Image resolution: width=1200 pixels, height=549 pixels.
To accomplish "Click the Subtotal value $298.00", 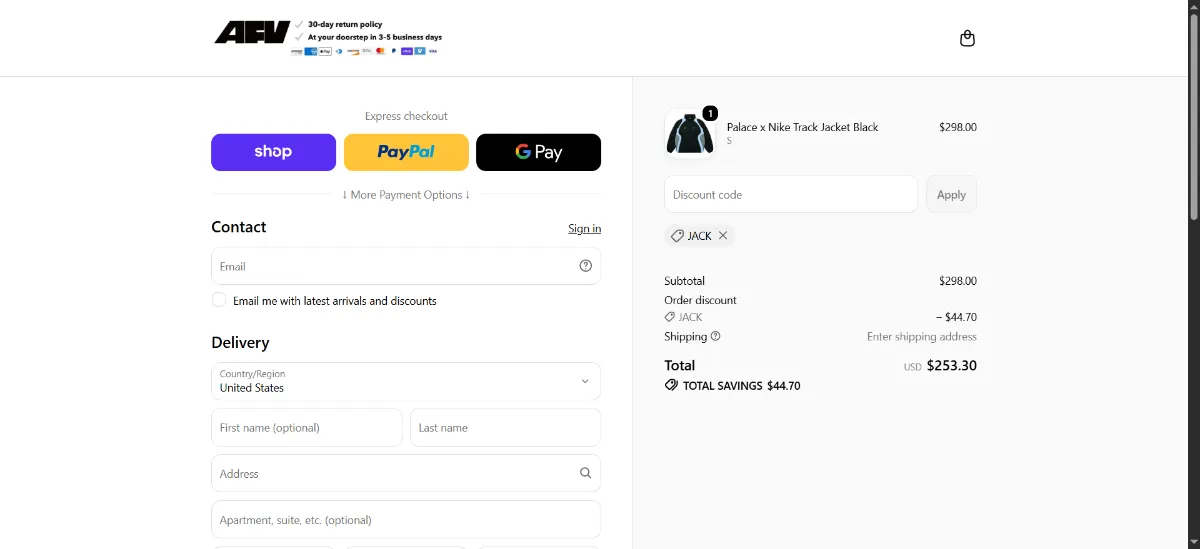I will pyautogui.click(x=958, y=281).
